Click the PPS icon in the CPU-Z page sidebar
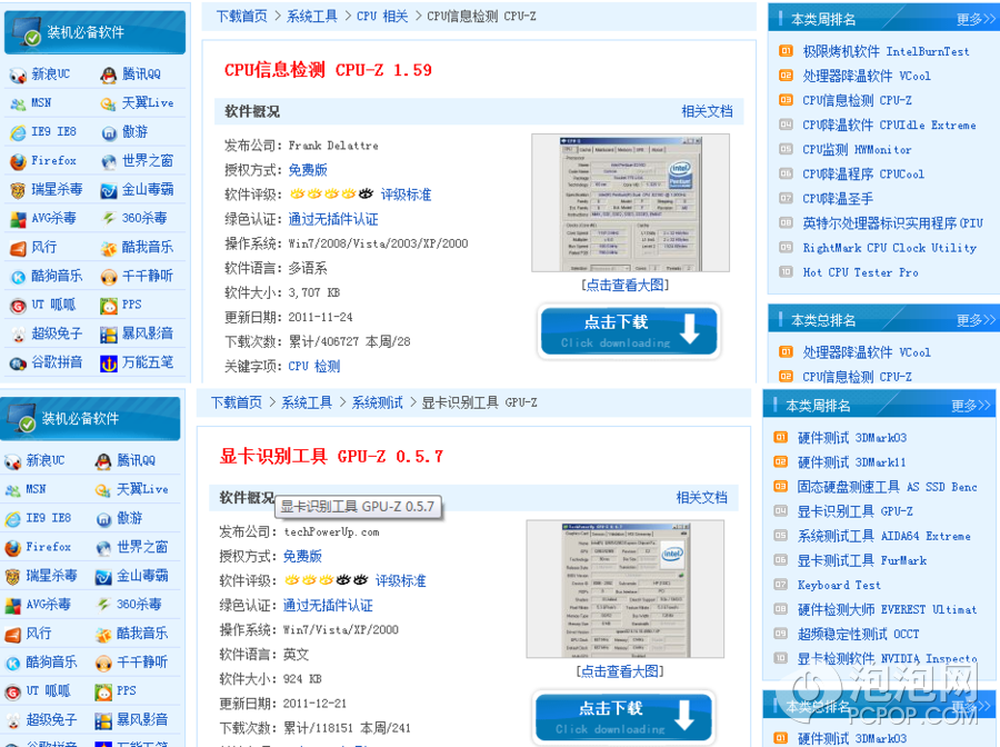 click(109, 306)
